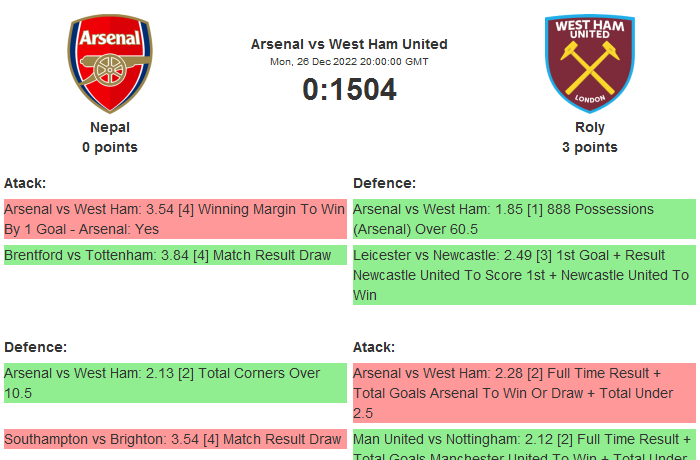Select Brentford vs Tottenham Match Result Draw

[x=174, y=255]
